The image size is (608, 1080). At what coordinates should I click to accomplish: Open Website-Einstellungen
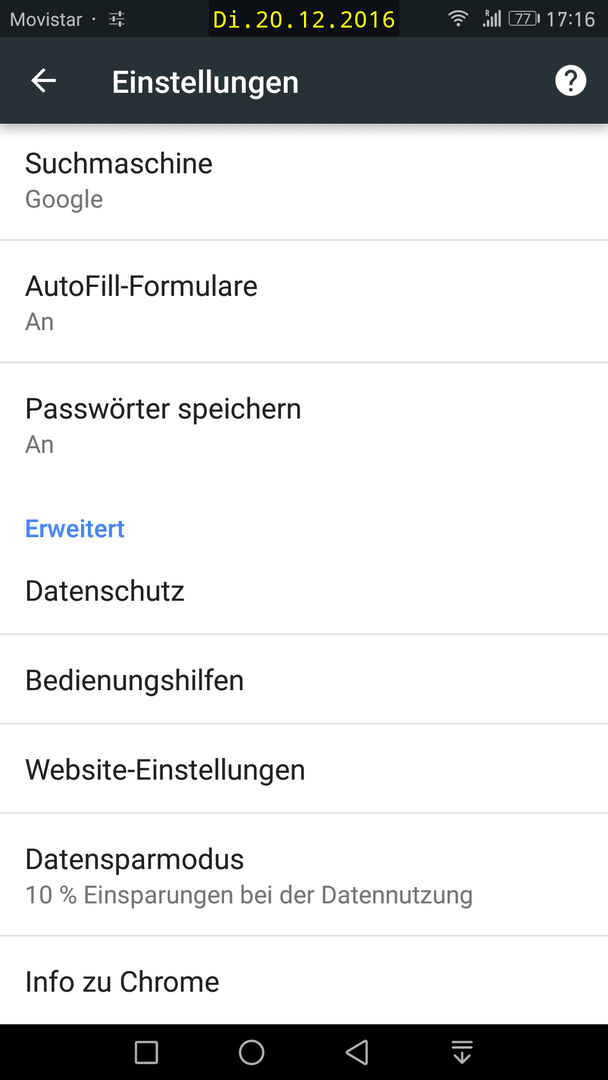tap(304, 769)
